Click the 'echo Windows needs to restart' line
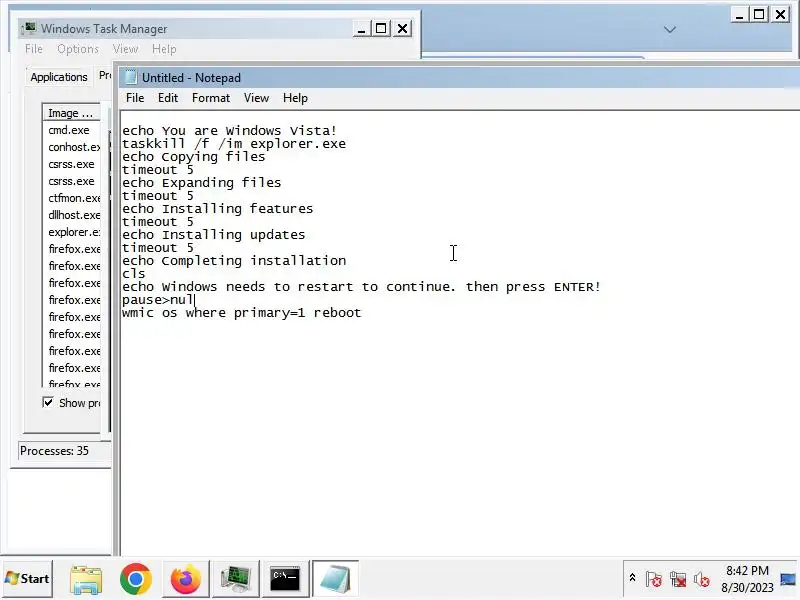800x600 pixels. coord(361,287)
